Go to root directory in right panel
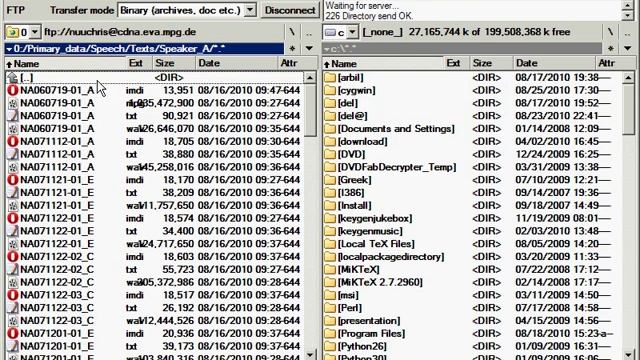 [611, 32]
